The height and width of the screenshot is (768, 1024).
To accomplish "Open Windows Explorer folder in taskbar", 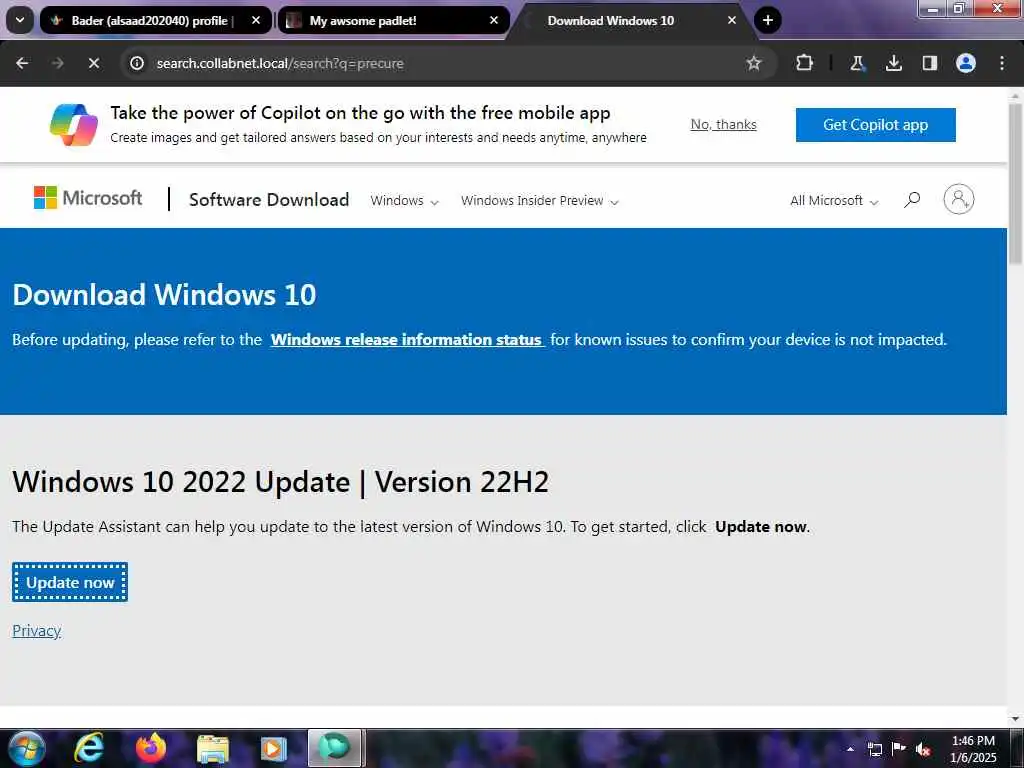I will pyautogui.click(x=213, y=748).
